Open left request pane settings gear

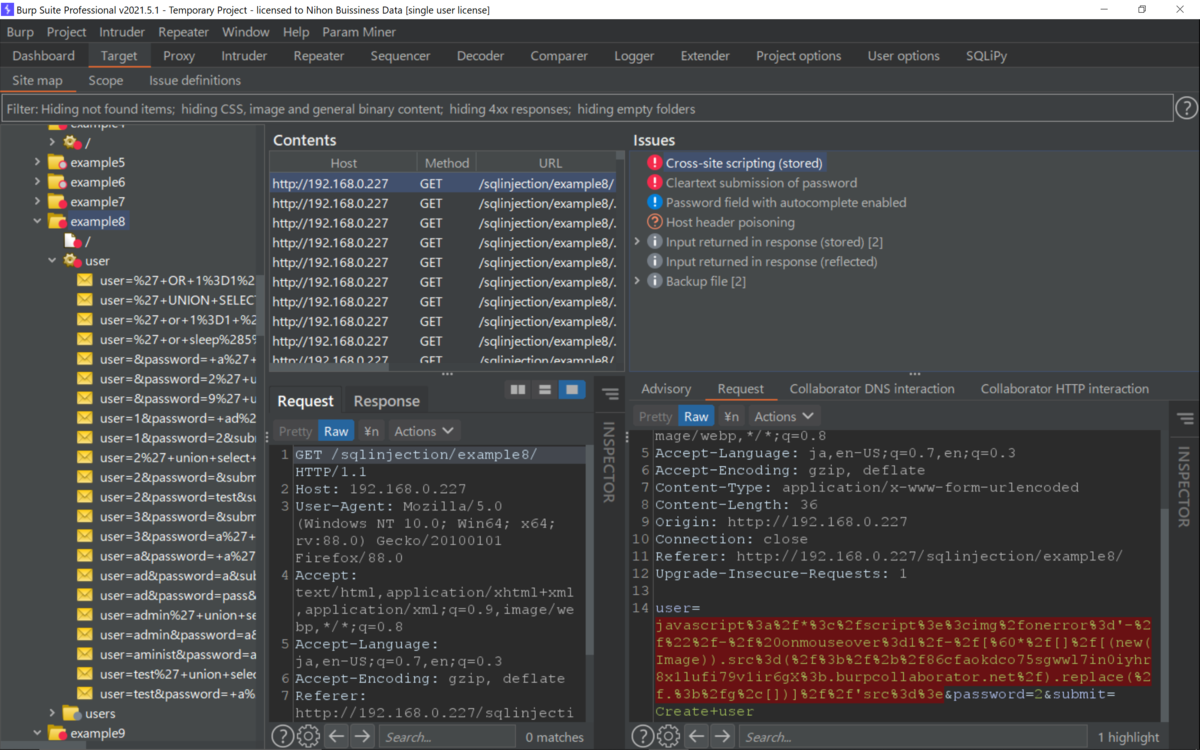[x=308, y=737]
